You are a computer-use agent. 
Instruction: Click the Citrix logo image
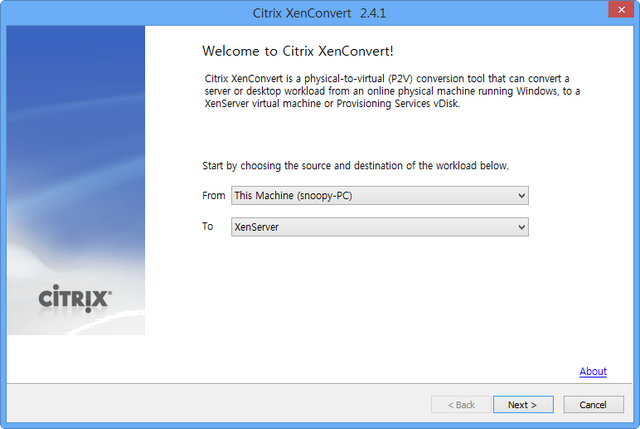75,299
